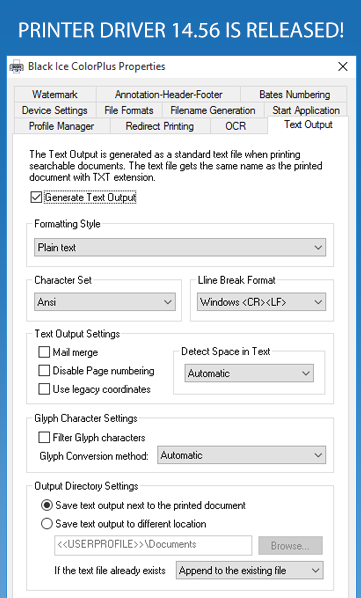The image size is (361, 598).
Task: Open the Line Break Format dropdown
Action: click(x=261, y=302)
